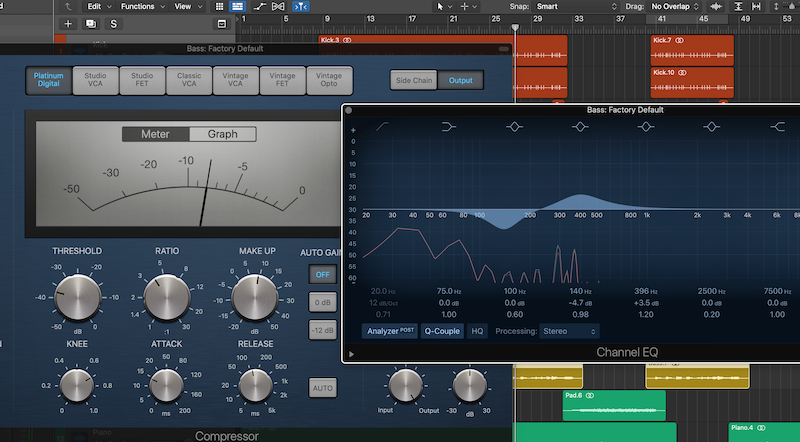Turn Auto Gain OFF button
Image resolution: width=800 pixels, height=442 pixels.
click(x=322, y=275)
